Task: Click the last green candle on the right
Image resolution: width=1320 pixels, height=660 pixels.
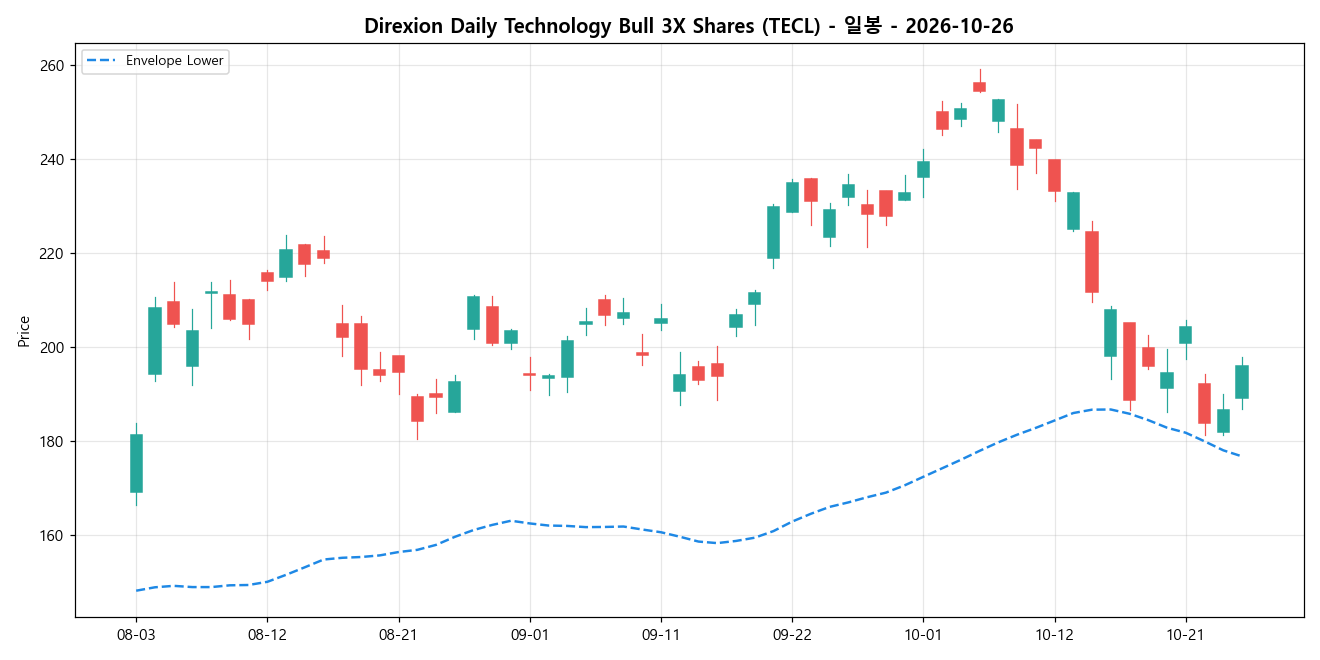Action: pos(1242,382)
